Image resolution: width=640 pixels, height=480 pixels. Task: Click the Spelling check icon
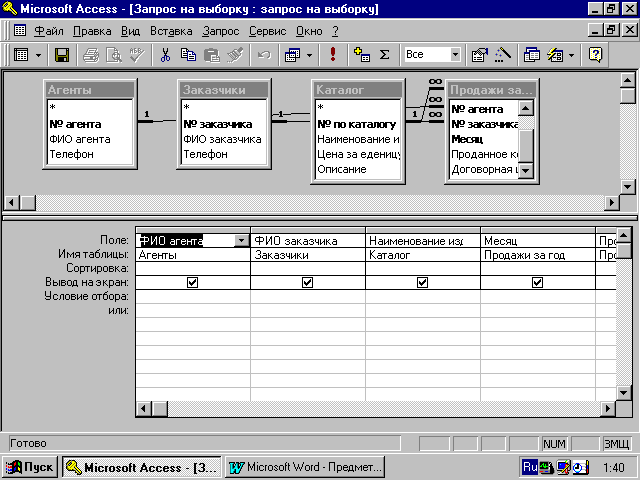click(x=137, y=55)
